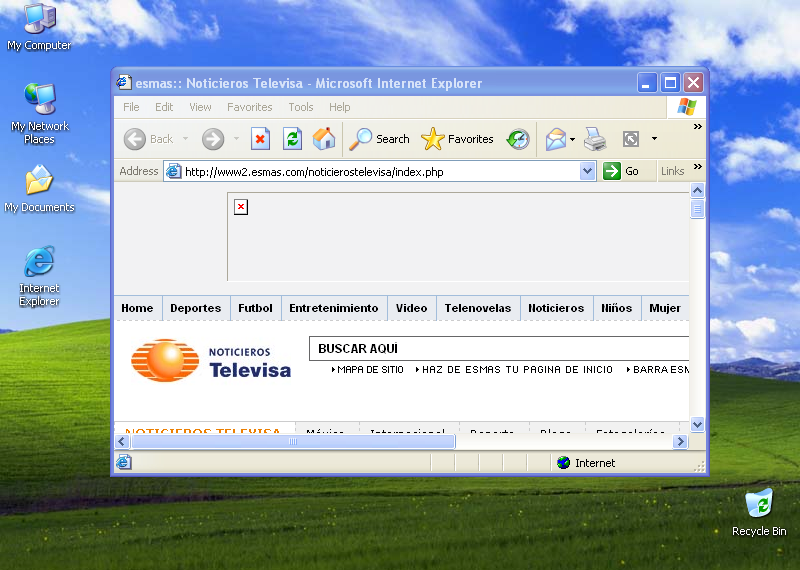Open Search with magnifier icon
The image size is (800, 570).
(380, 139)
